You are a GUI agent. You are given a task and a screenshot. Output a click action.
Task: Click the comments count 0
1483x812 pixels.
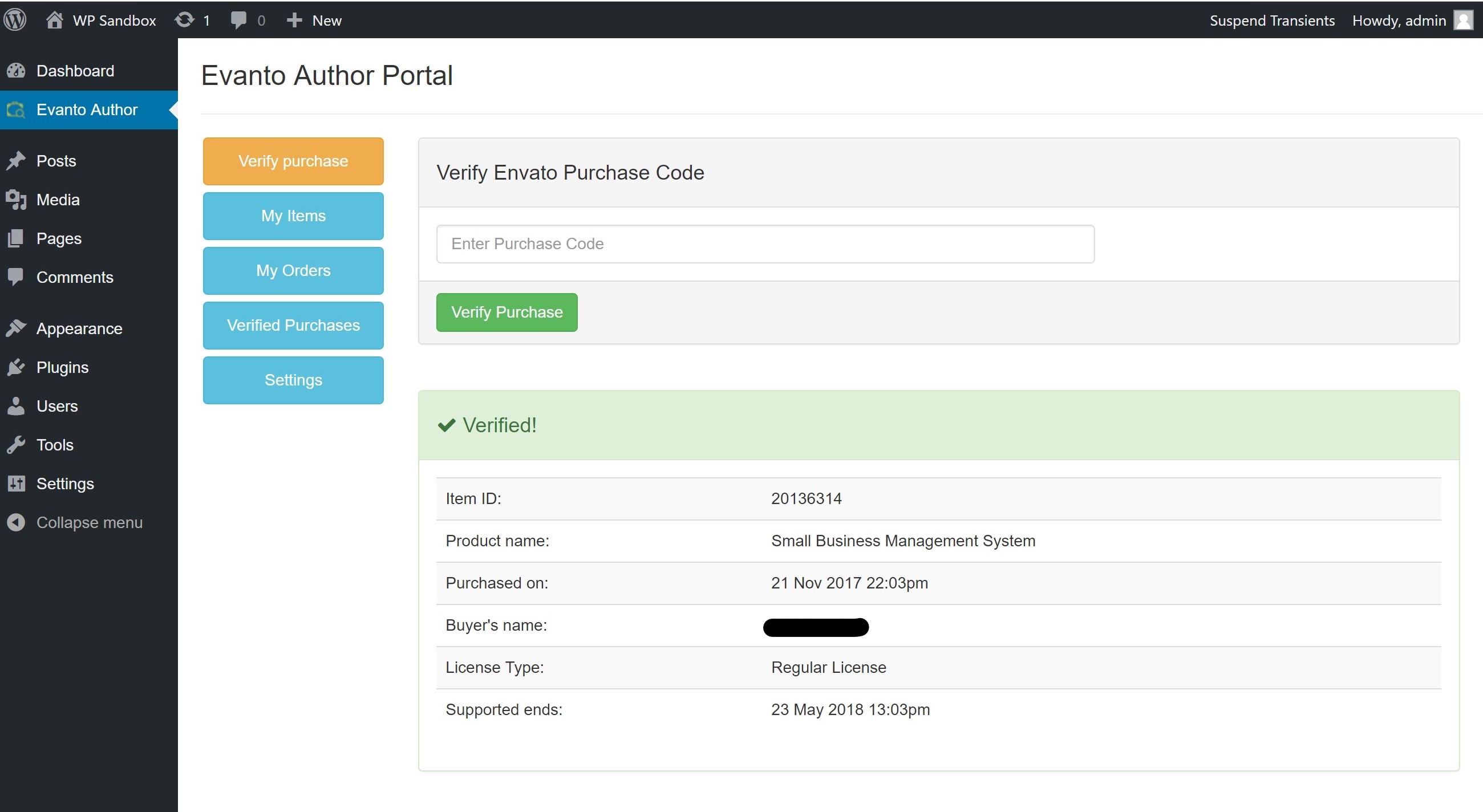coord(261,20)
